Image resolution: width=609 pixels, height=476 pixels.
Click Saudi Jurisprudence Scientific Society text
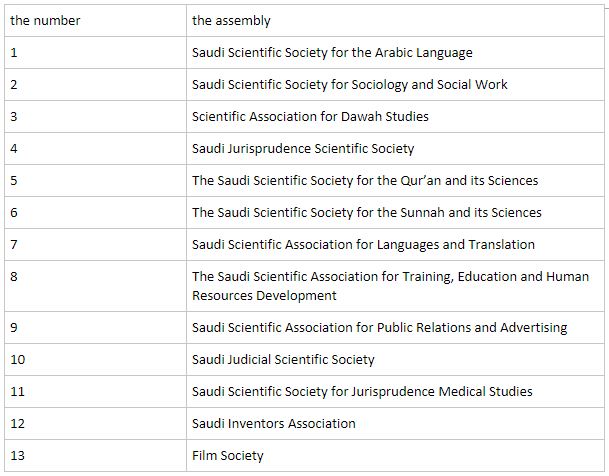pyautogui.click(x=303, y=148)
